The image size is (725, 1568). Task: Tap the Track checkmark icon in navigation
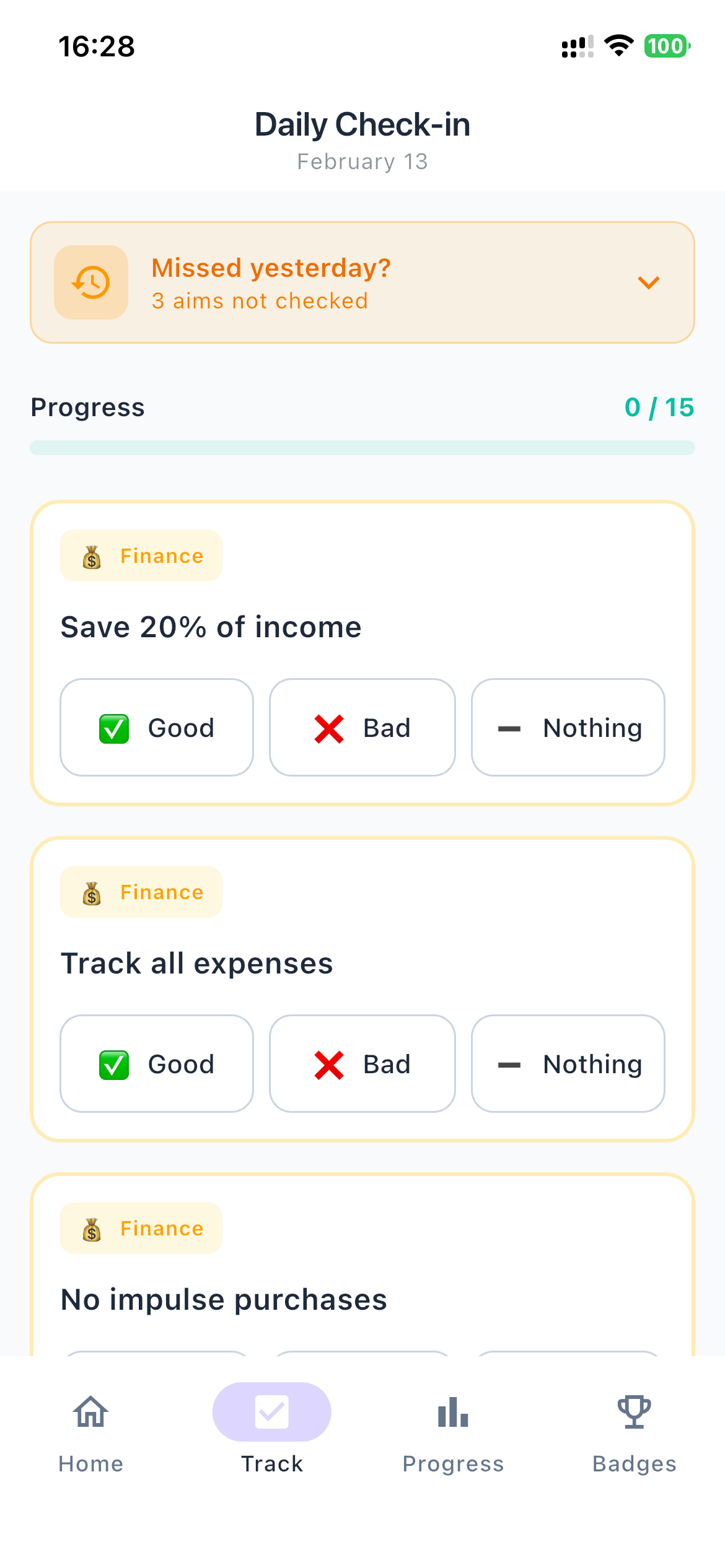(271, 1413)
